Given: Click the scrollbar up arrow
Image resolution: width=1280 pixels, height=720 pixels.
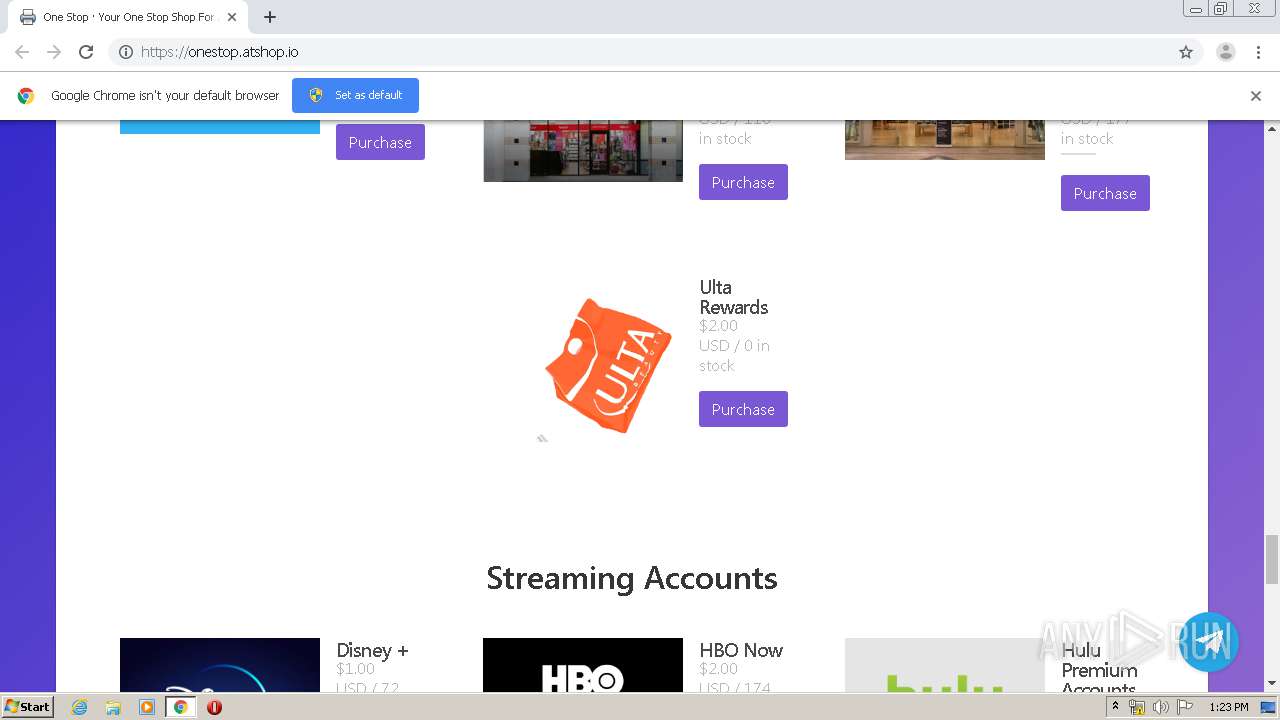Looking at the screenshot, I should [x=1272, y=128].
